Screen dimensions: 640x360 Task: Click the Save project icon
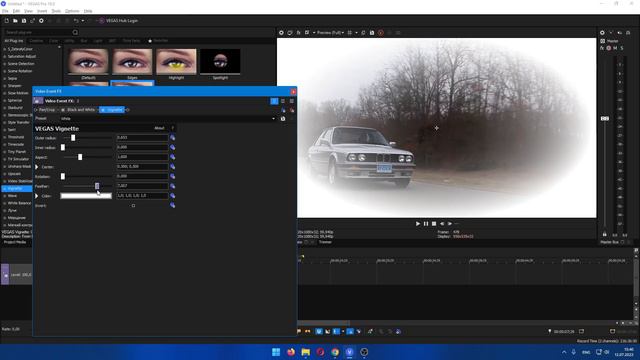tap(24, 20)
